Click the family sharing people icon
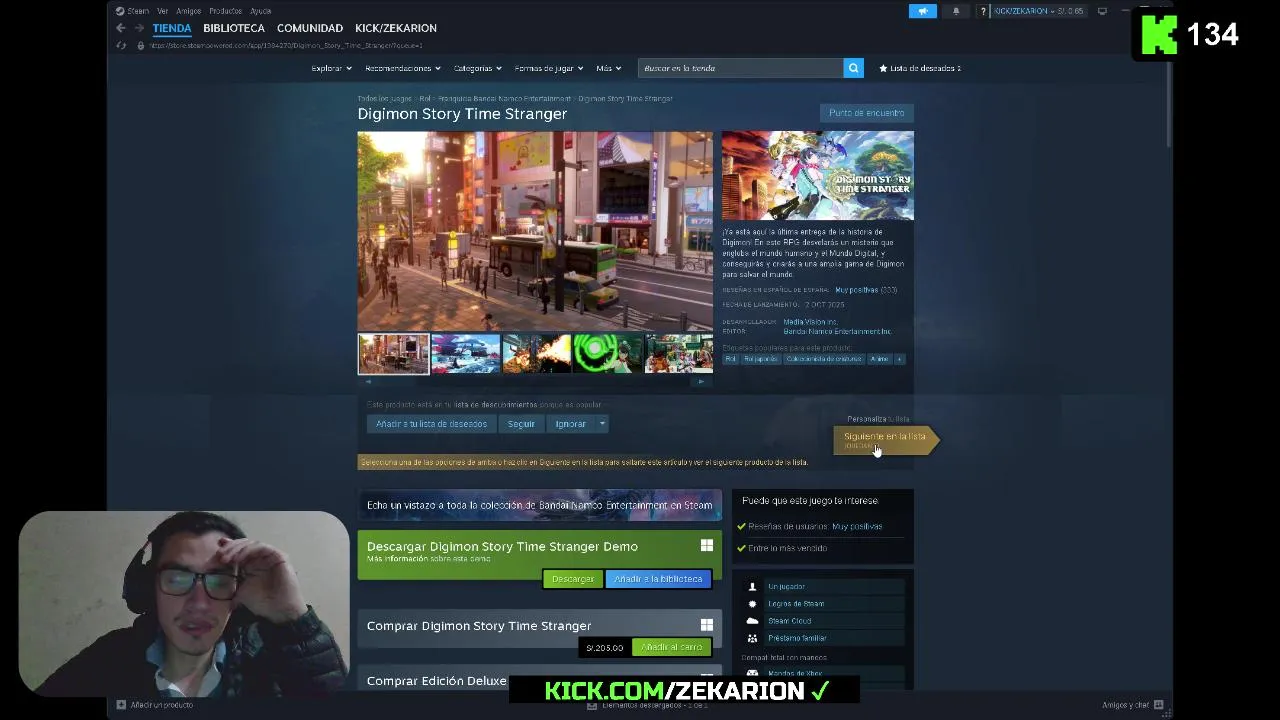The width and height of the screenshot is (1280, 720). (x=752, y=637)
